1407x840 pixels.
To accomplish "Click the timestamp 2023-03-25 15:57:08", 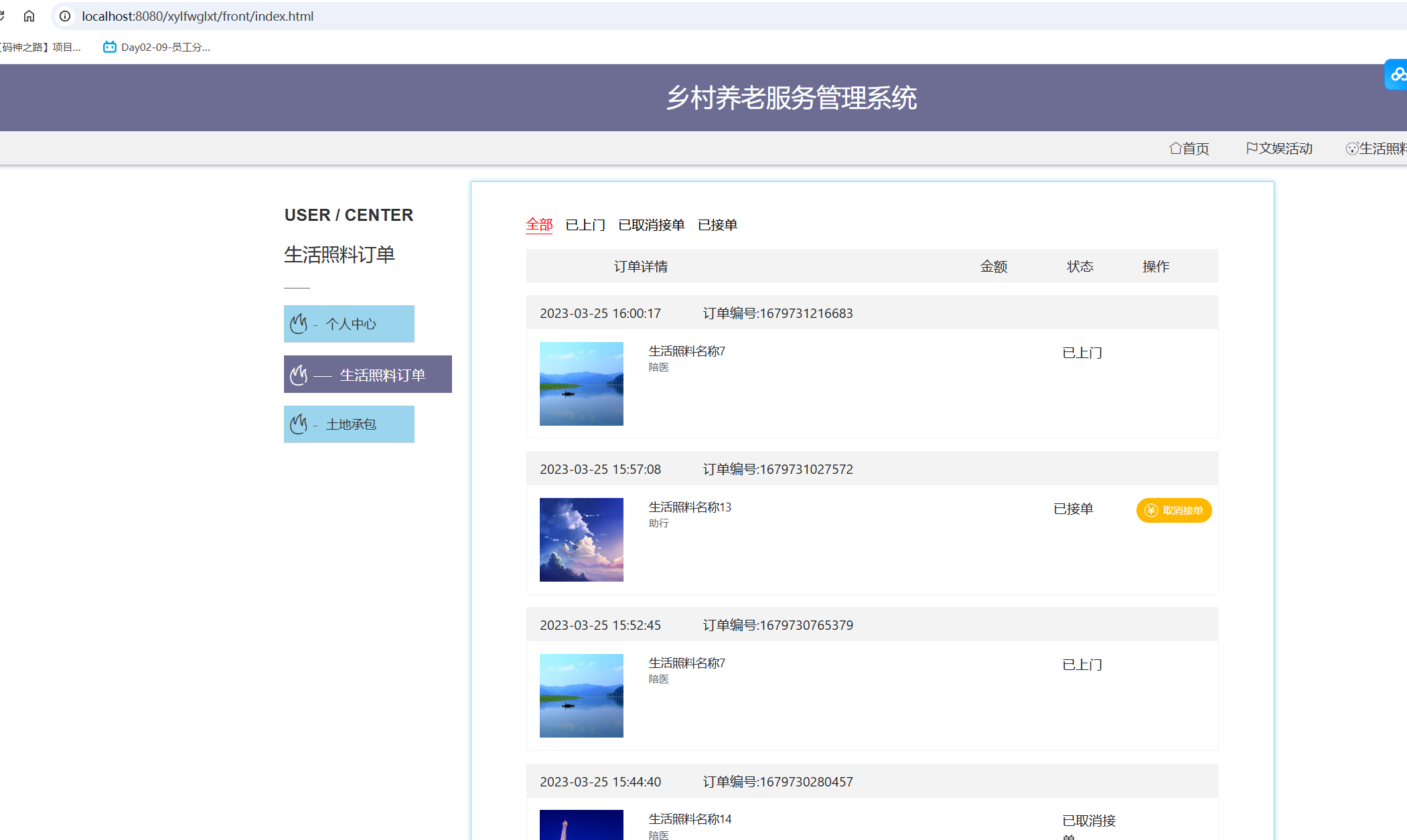I will pyautogui.click(x=600, y=469).
